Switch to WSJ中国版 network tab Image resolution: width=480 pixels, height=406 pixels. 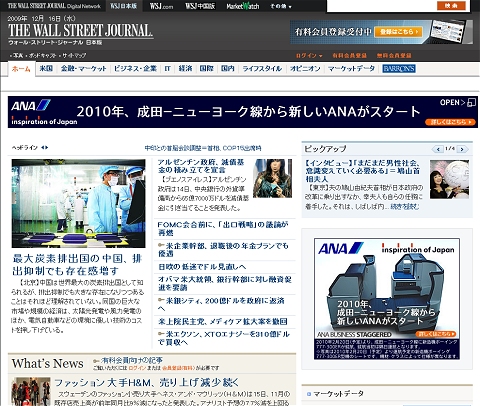click(200, 6)
